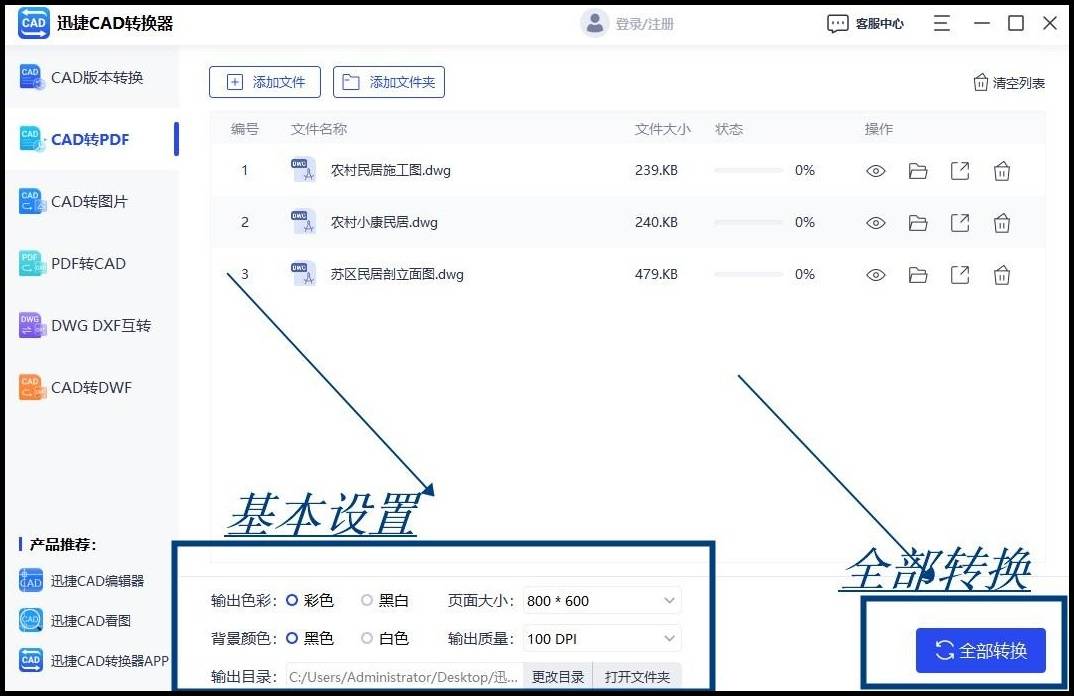This screenshot has width=1074, height=696.
Task: Open 客服中心 customer service
Action: [x=862, y=22]
